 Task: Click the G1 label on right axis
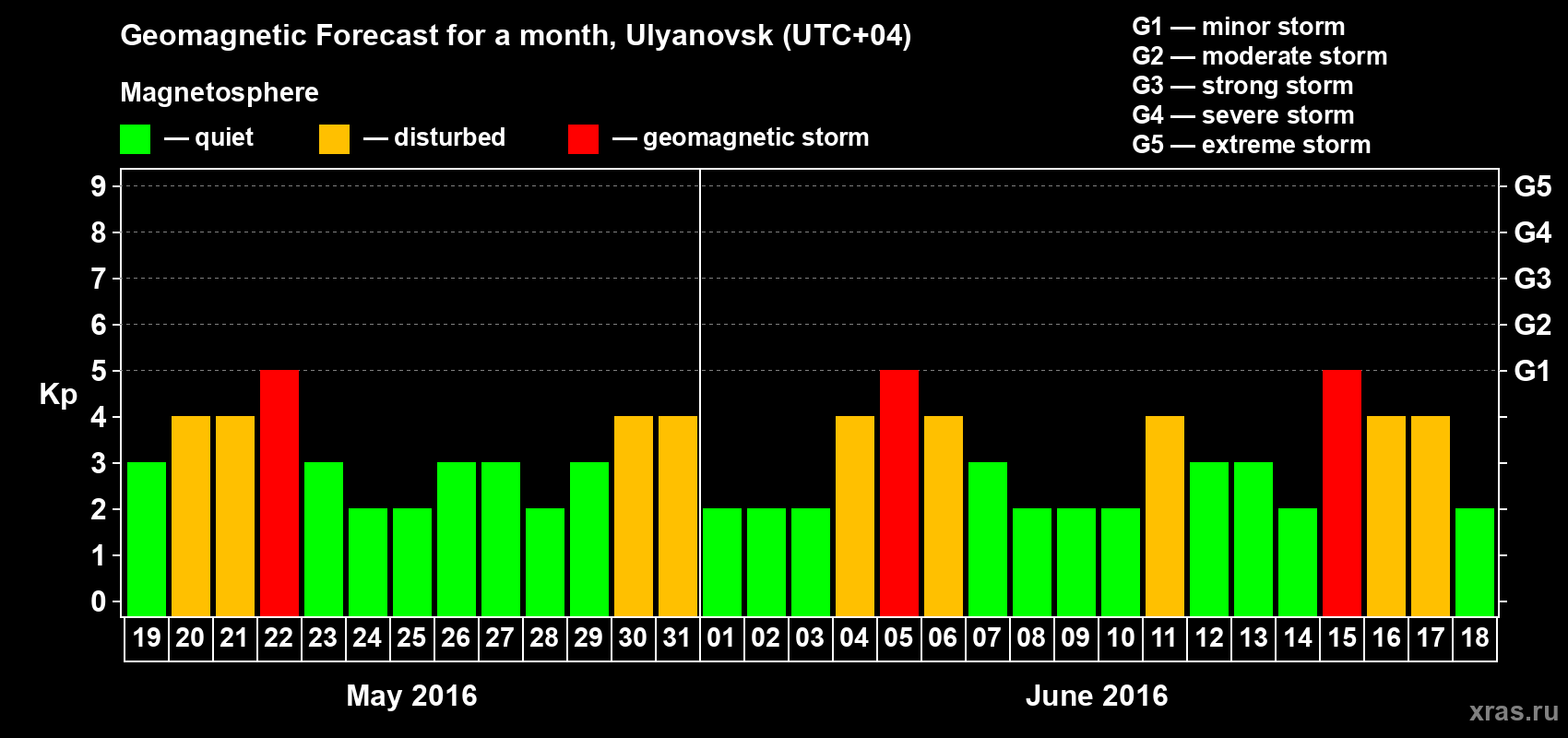click(1532, 371)
